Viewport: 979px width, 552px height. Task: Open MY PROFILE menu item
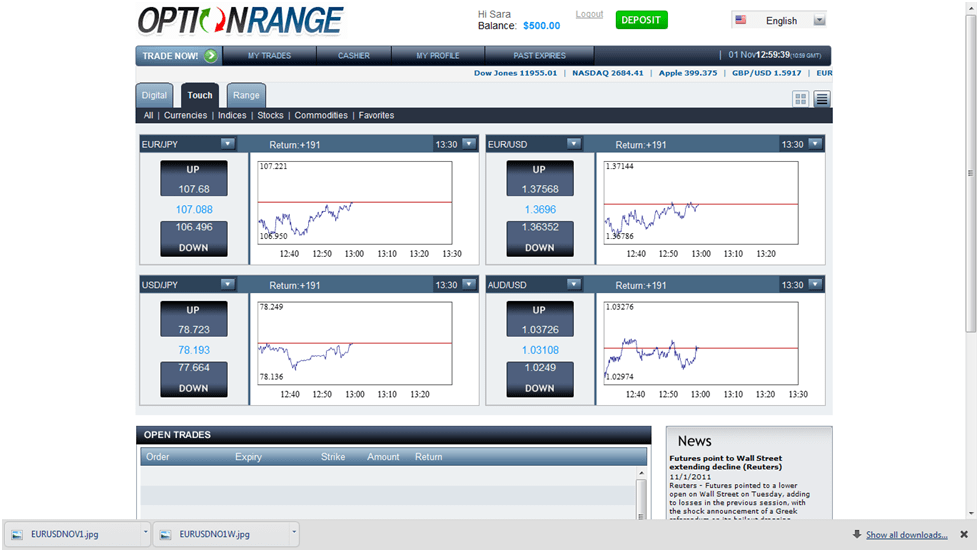[x=438, y=56]
